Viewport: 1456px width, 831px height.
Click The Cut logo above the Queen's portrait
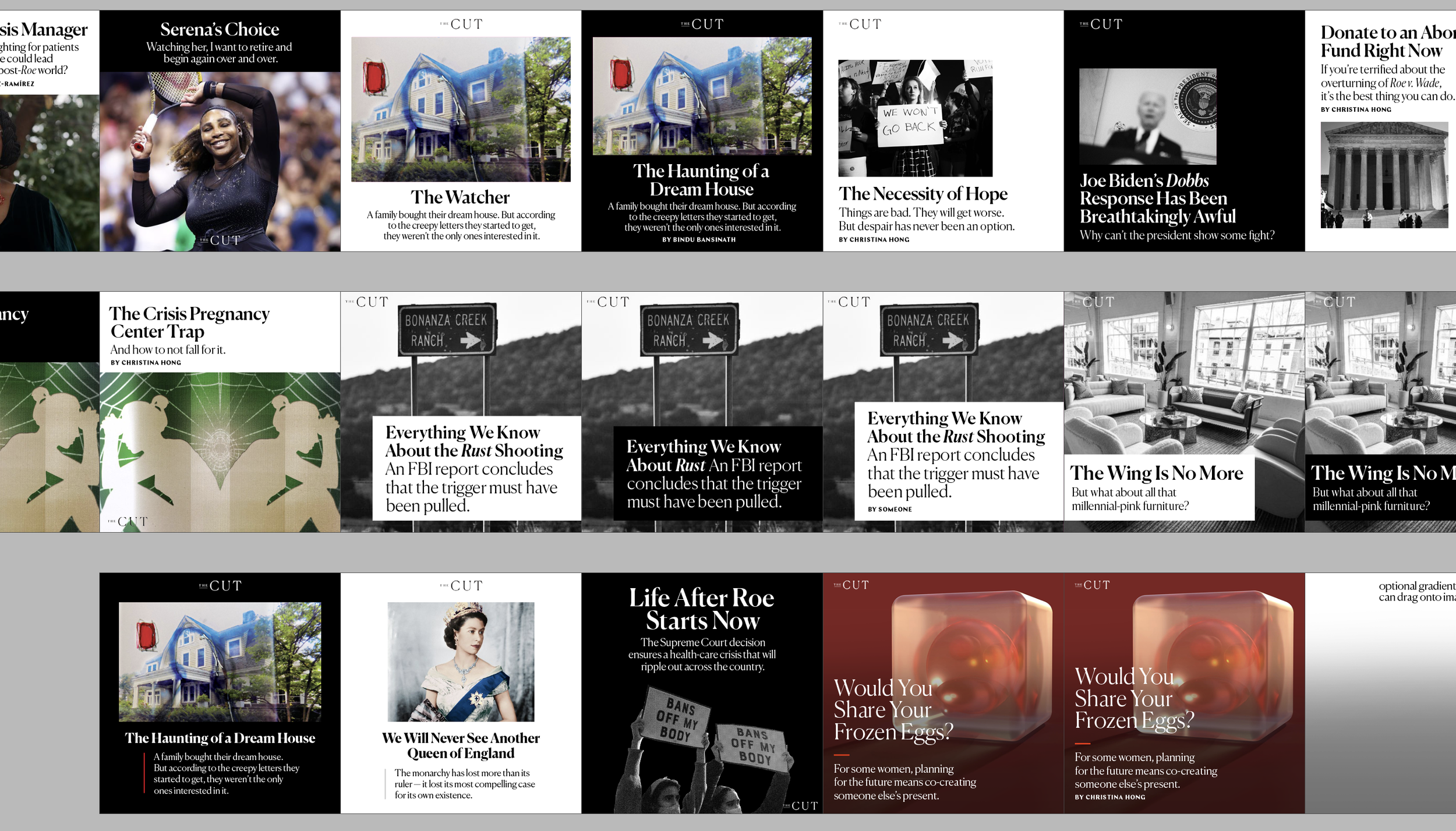[461, 585]
